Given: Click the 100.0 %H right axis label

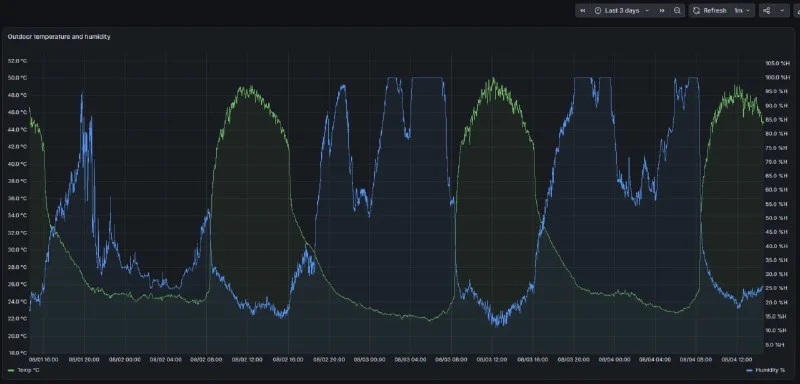Looking at the screenshot, I should [x=777, y=78].
